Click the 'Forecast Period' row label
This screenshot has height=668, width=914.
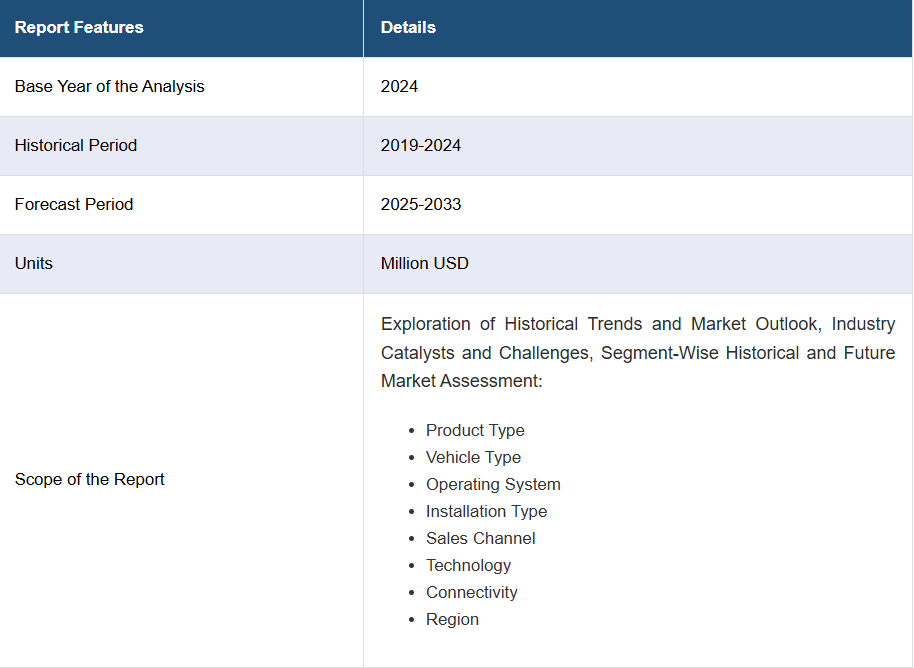coord(74,204)
